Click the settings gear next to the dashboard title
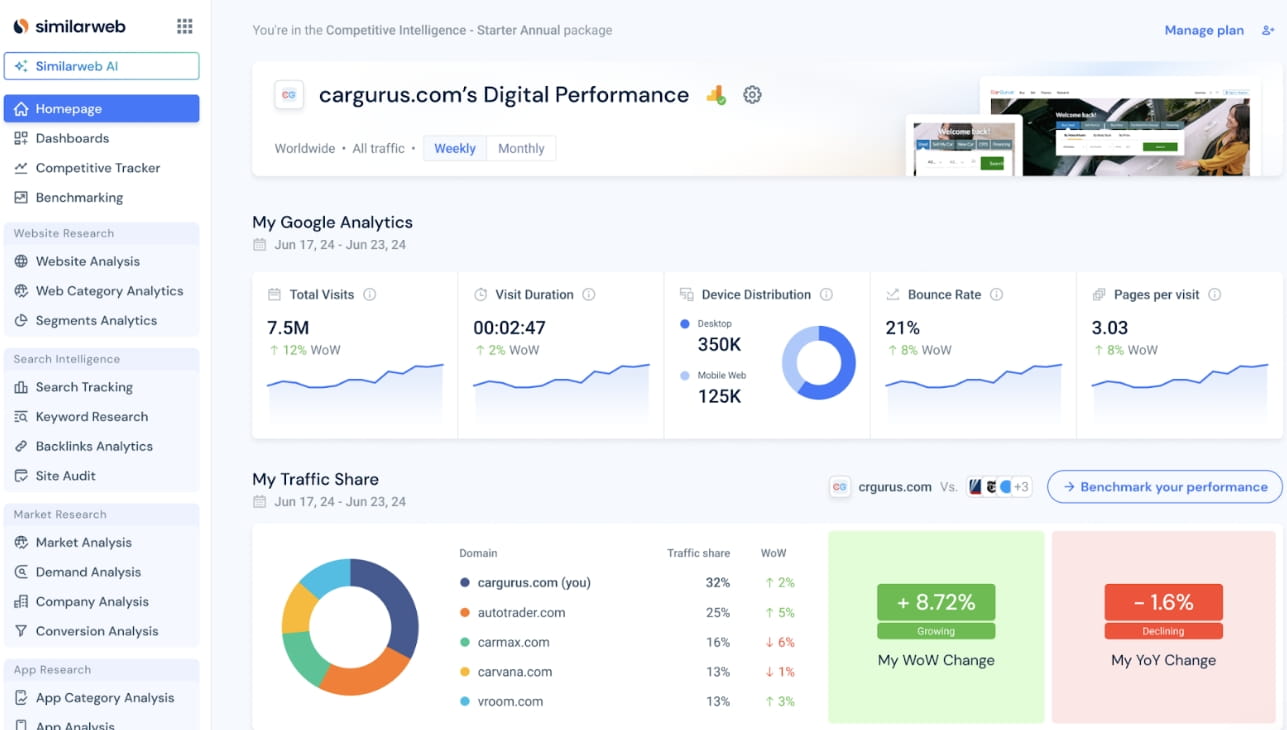Image resolution: width=1287 pixels, height=730 pixels. pos(752,95)
